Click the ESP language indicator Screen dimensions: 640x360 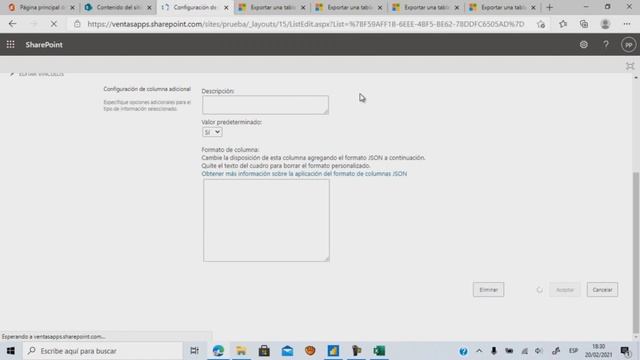pyautogui.click(x=573, y=351)
